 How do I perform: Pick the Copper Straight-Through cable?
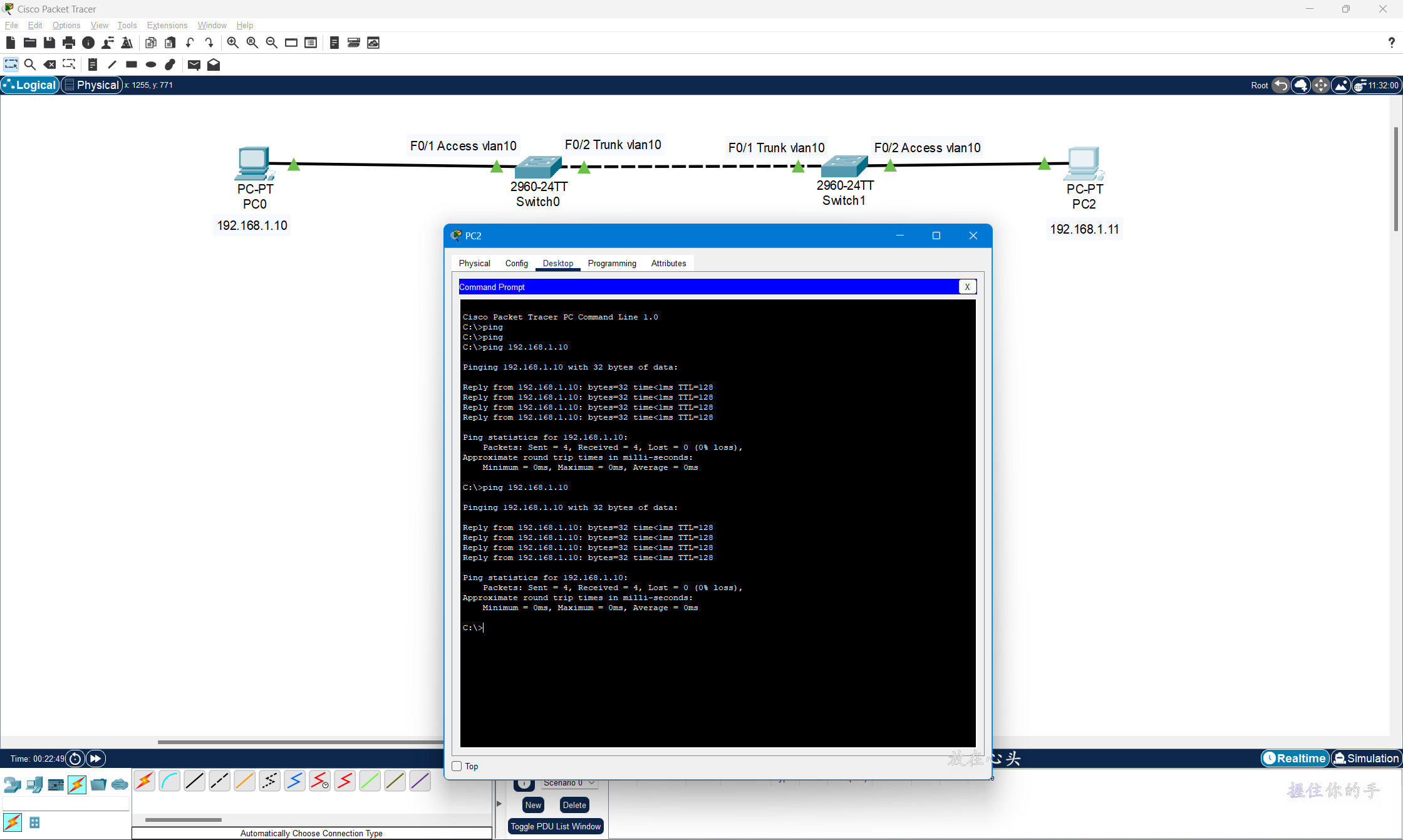pyautogui.click(x=195, y=781)
